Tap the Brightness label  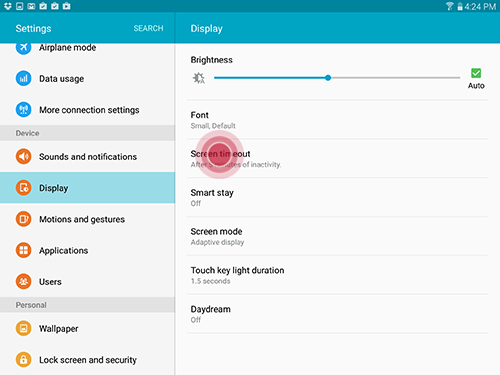(x=211, y=60)
